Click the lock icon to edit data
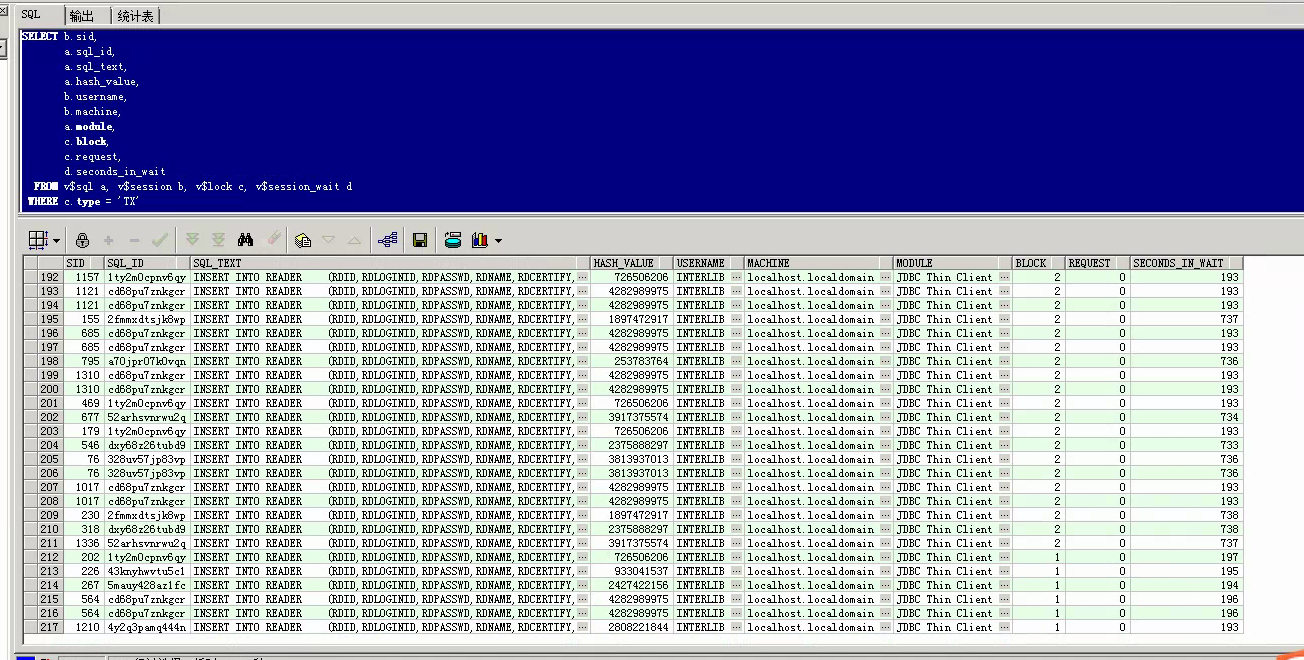1304x660 pixels. 83,240
